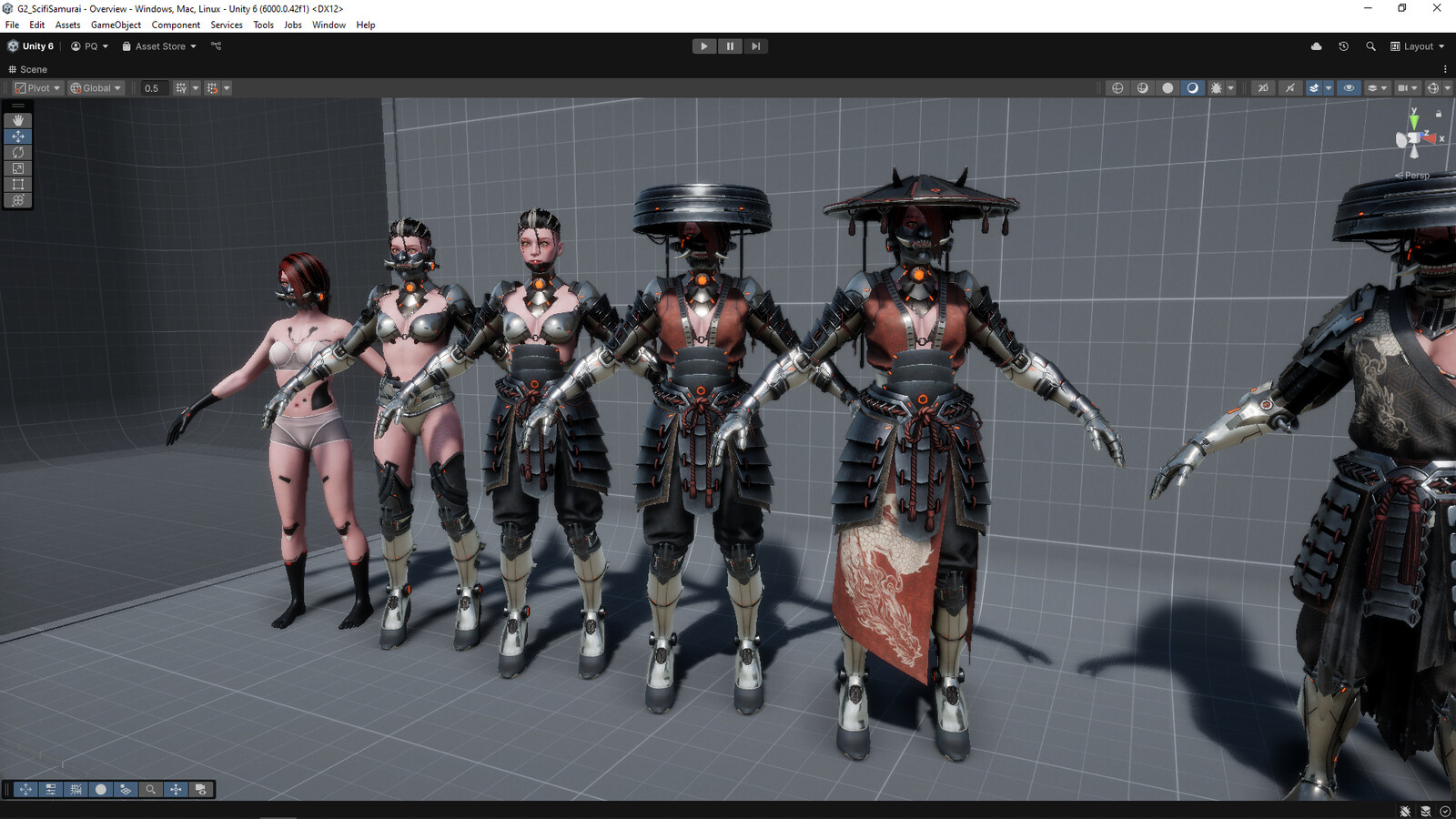Screen dimensions: 1456x819
Task: Open Unity Cloud from the cloud icon
Action: tap(1316, 46)
